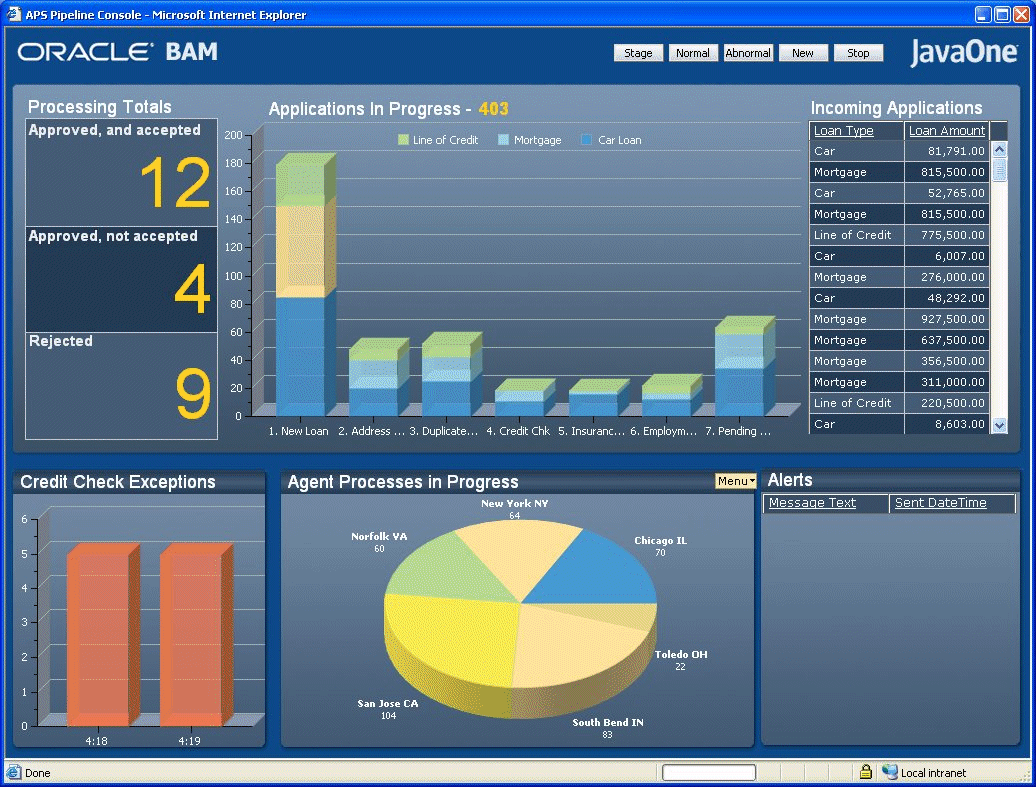Click the 637,500.00 loan amount cell

click(946, 340)
